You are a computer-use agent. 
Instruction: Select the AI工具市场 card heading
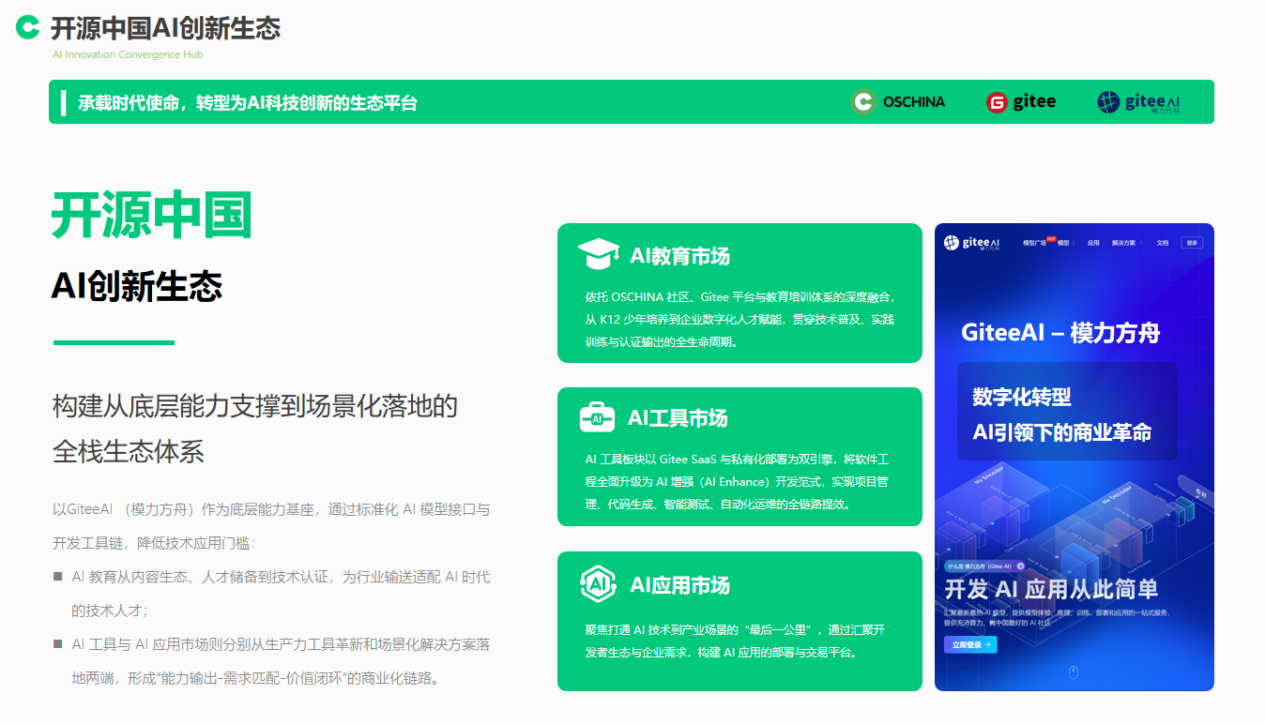point(678,418)
